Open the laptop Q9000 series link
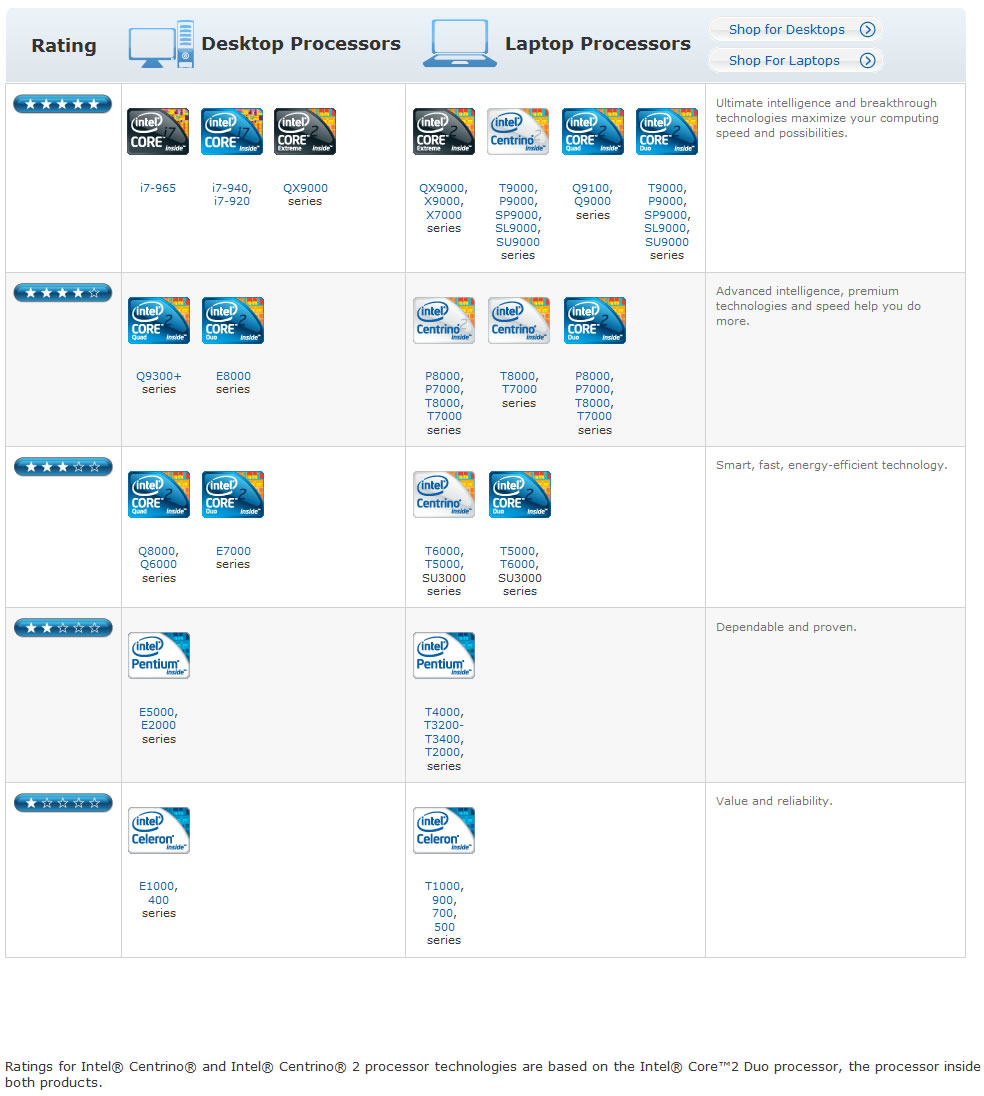Viewport: 984px width, 1096px height. coord(593,201)
